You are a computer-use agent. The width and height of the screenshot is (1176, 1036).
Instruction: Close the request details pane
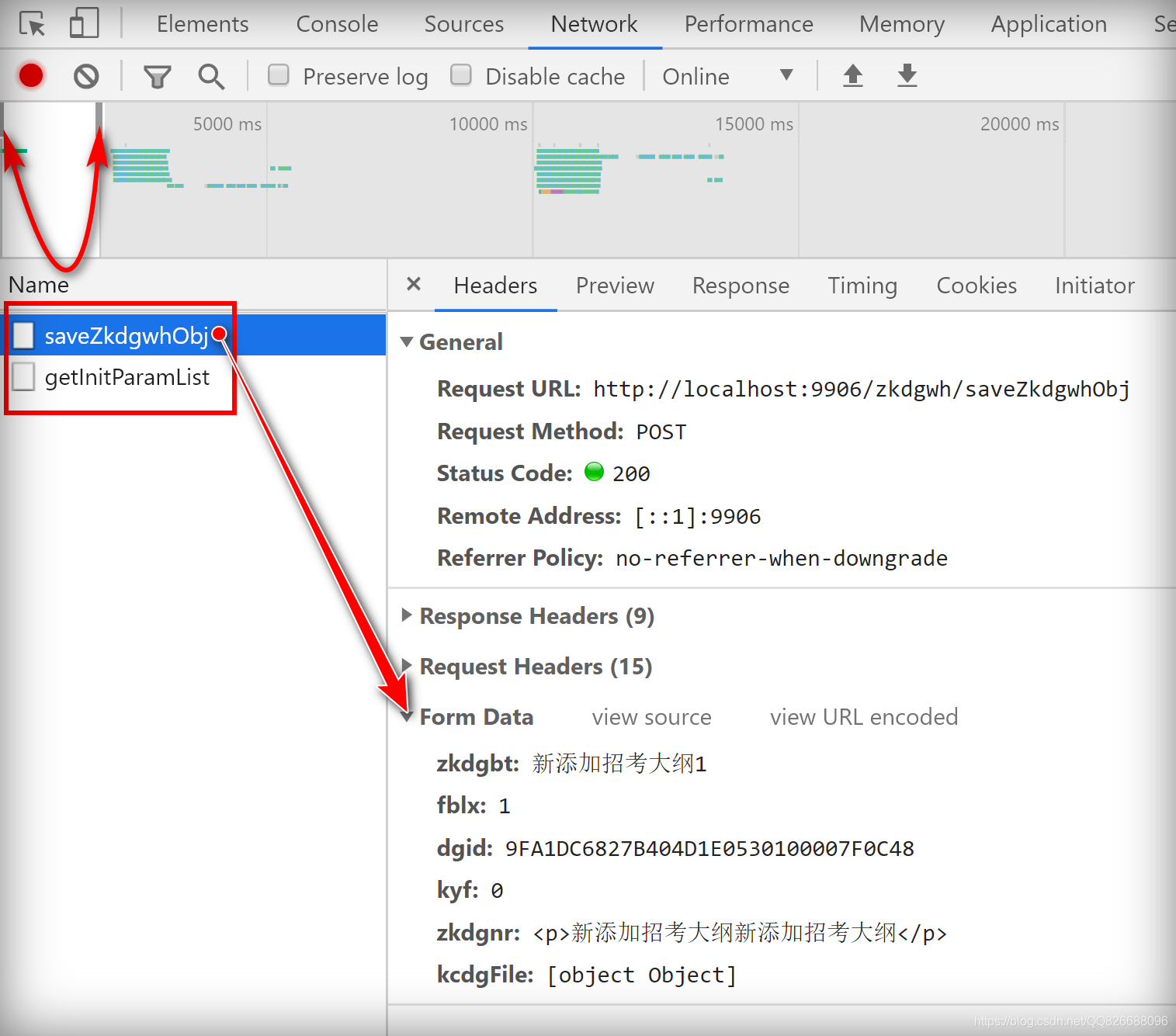414,284
